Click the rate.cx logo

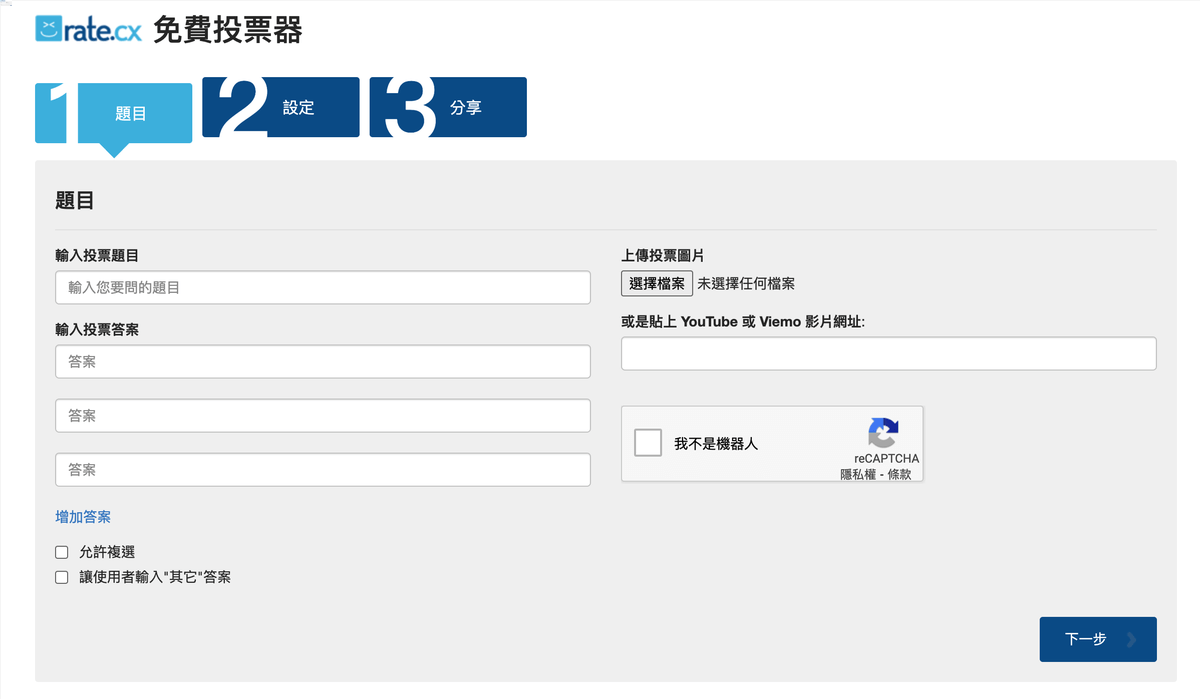pyautogui.click(x=88, y=28)
